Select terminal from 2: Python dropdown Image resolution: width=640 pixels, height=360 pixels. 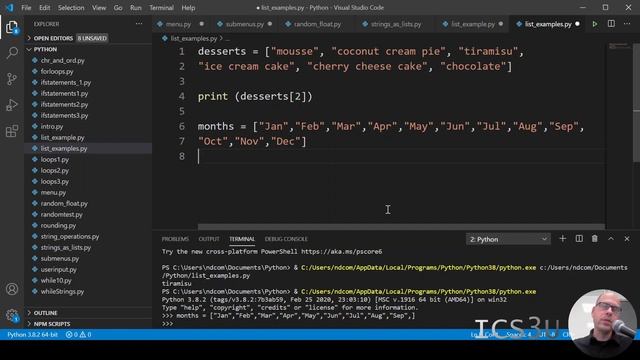point(508,239)
